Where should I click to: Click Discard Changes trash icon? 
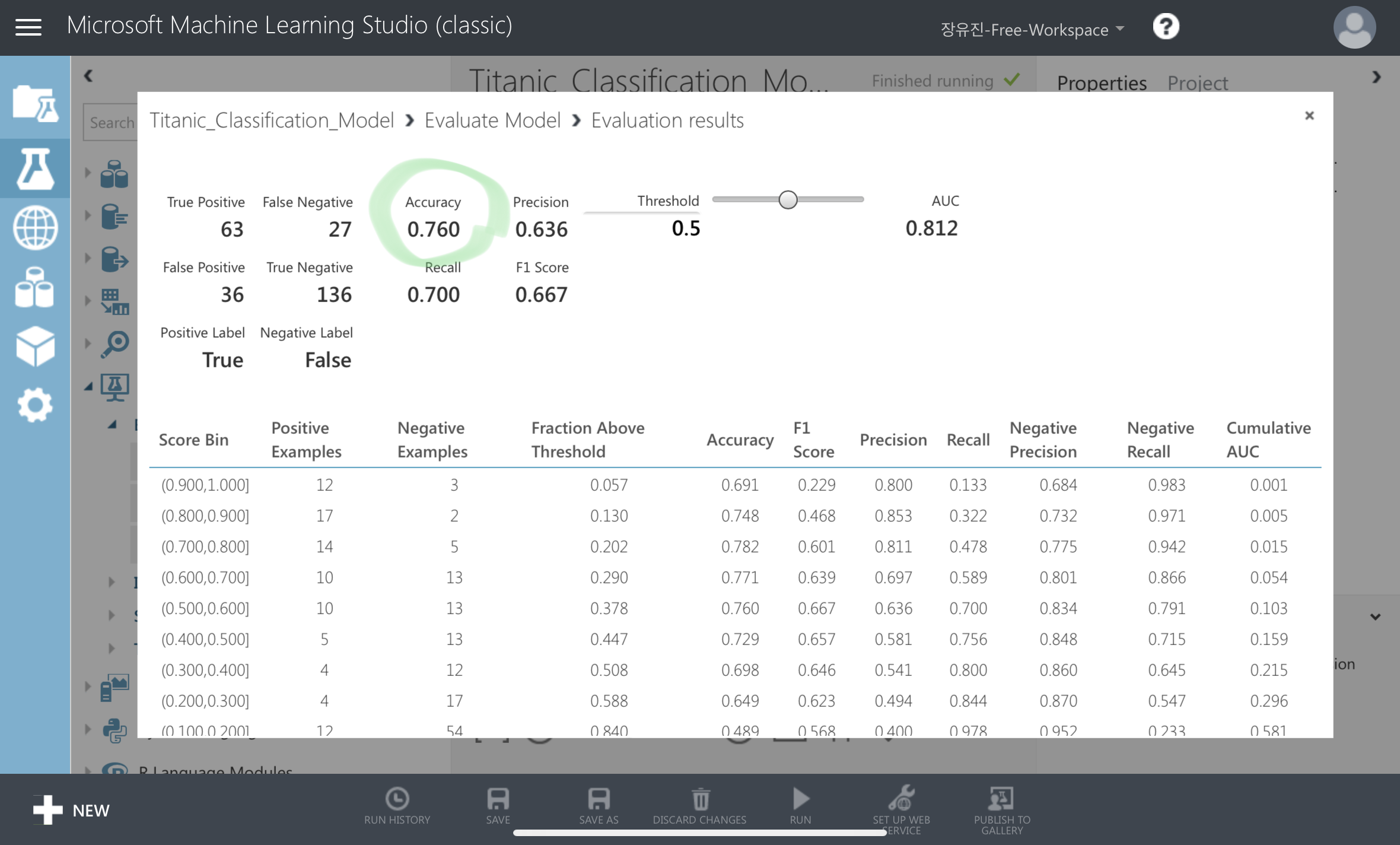coord(700,799)
